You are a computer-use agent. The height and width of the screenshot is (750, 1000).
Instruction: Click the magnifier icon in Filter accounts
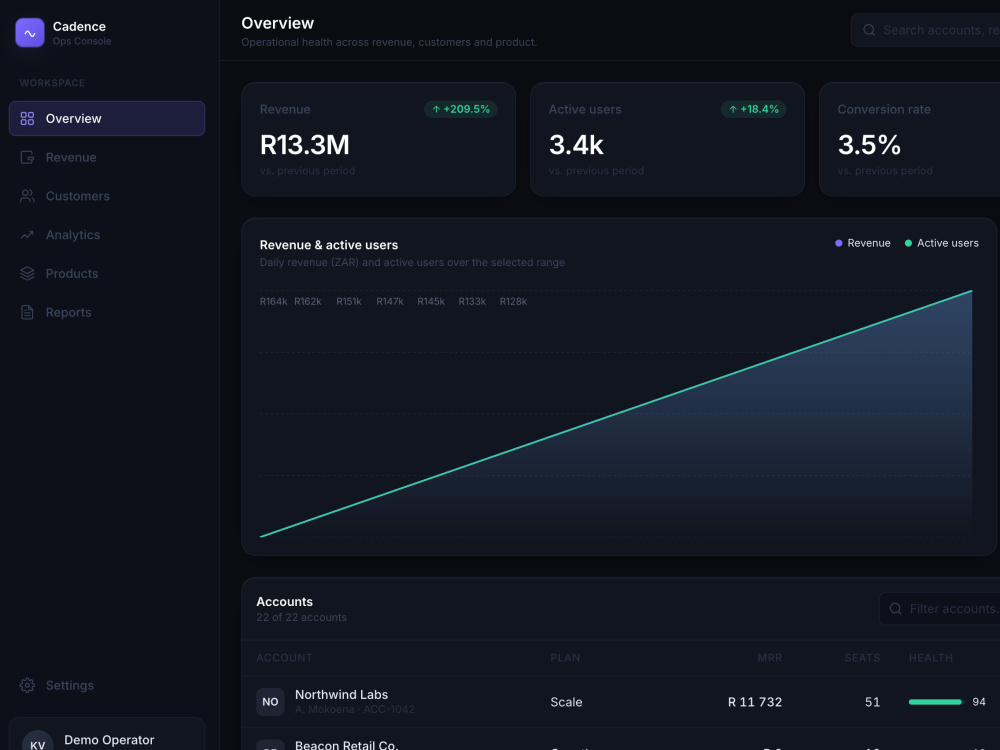click(895, 609)
